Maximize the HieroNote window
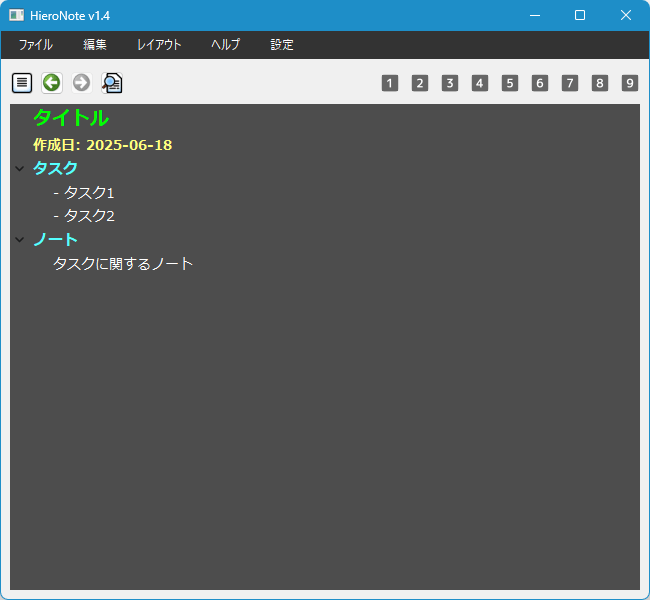Viewport: 650px width, 600px height. coord(580,15)
